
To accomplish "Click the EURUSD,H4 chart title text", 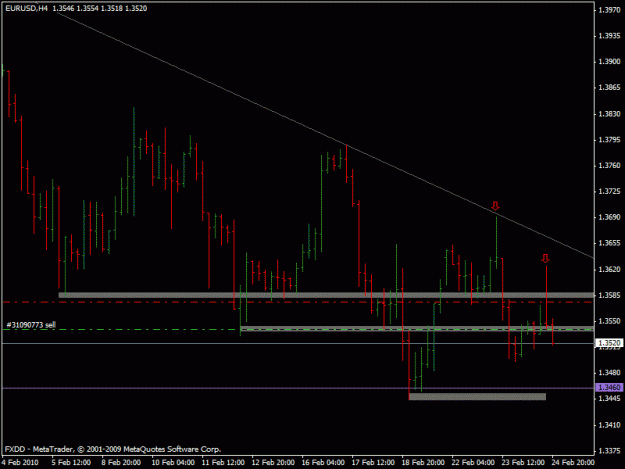I will click(x=26, y=8).
